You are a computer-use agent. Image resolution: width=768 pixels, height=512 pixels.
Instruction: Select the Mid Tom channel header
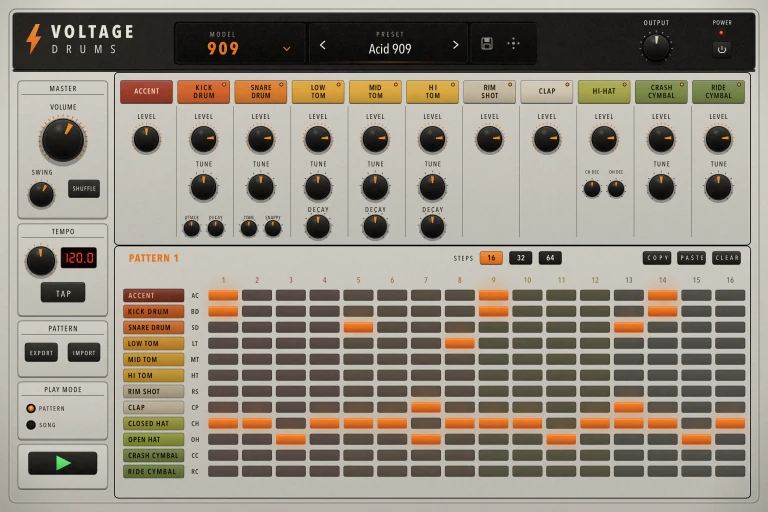[375, 91]
